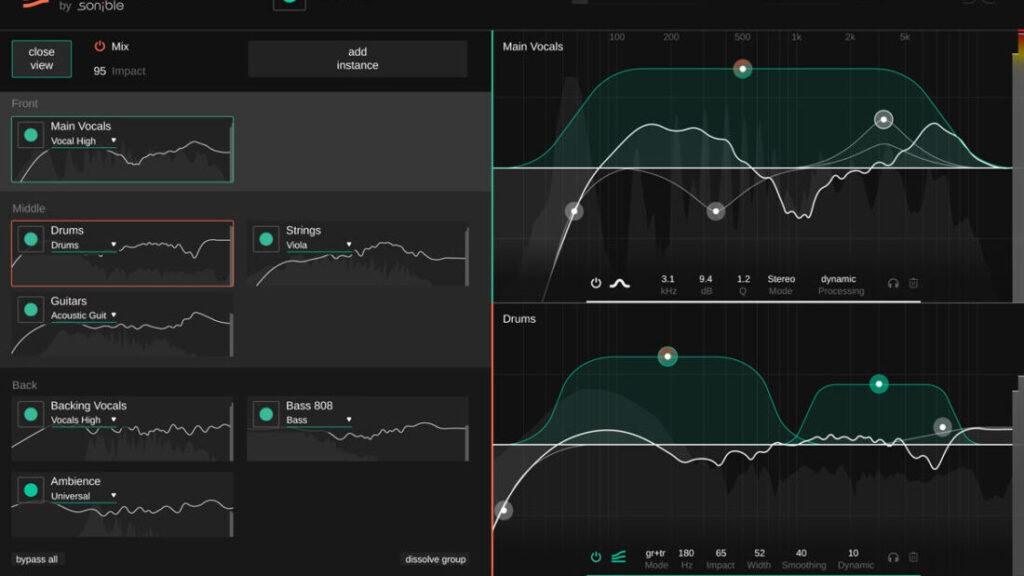Open the Vocal High profile dropdown for Main Vocals
The height and width of the screenshot is (576, 1024).
pyautogui.click(x=84, y=141)
